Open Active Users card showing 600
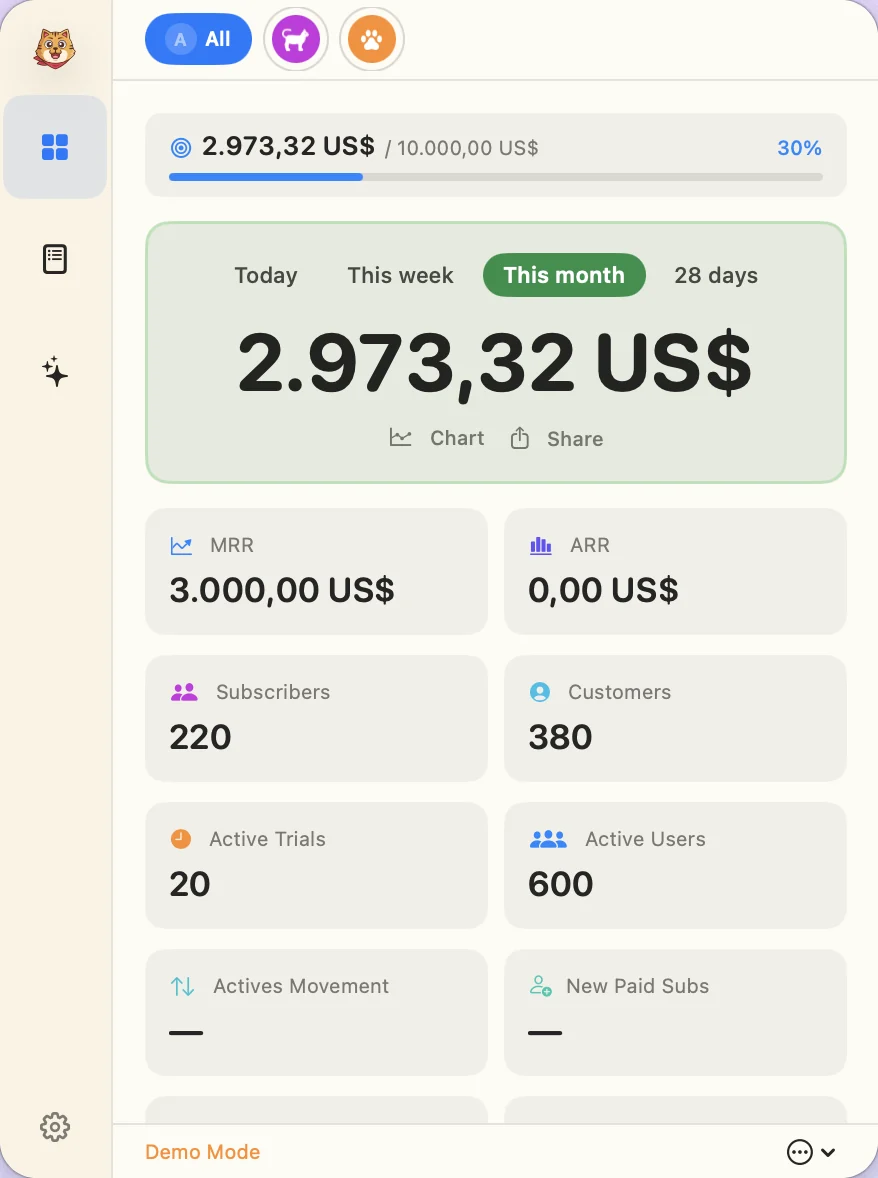 675,865
